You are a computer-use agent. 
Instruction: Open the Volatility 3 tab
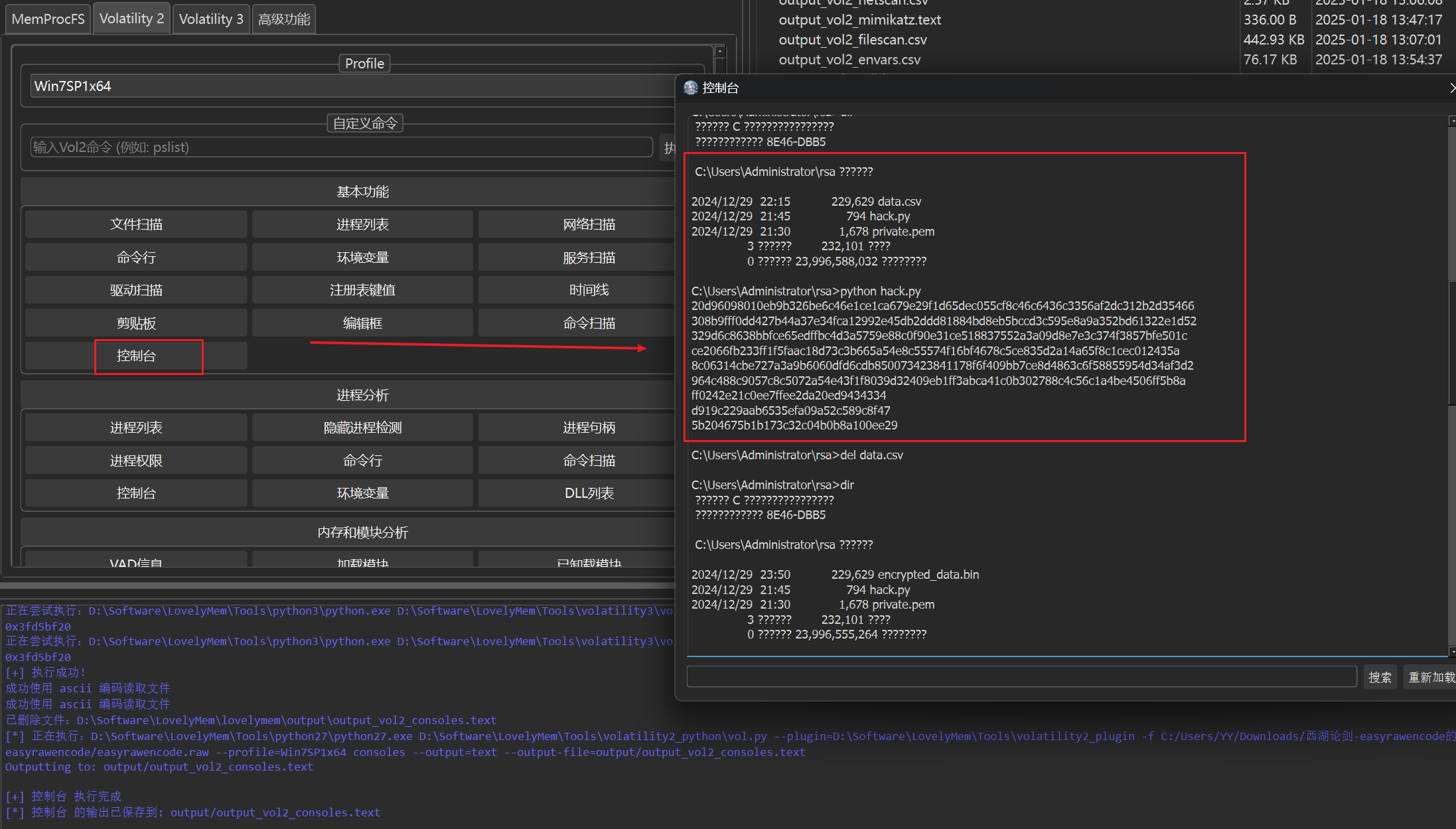pos(211,19)
